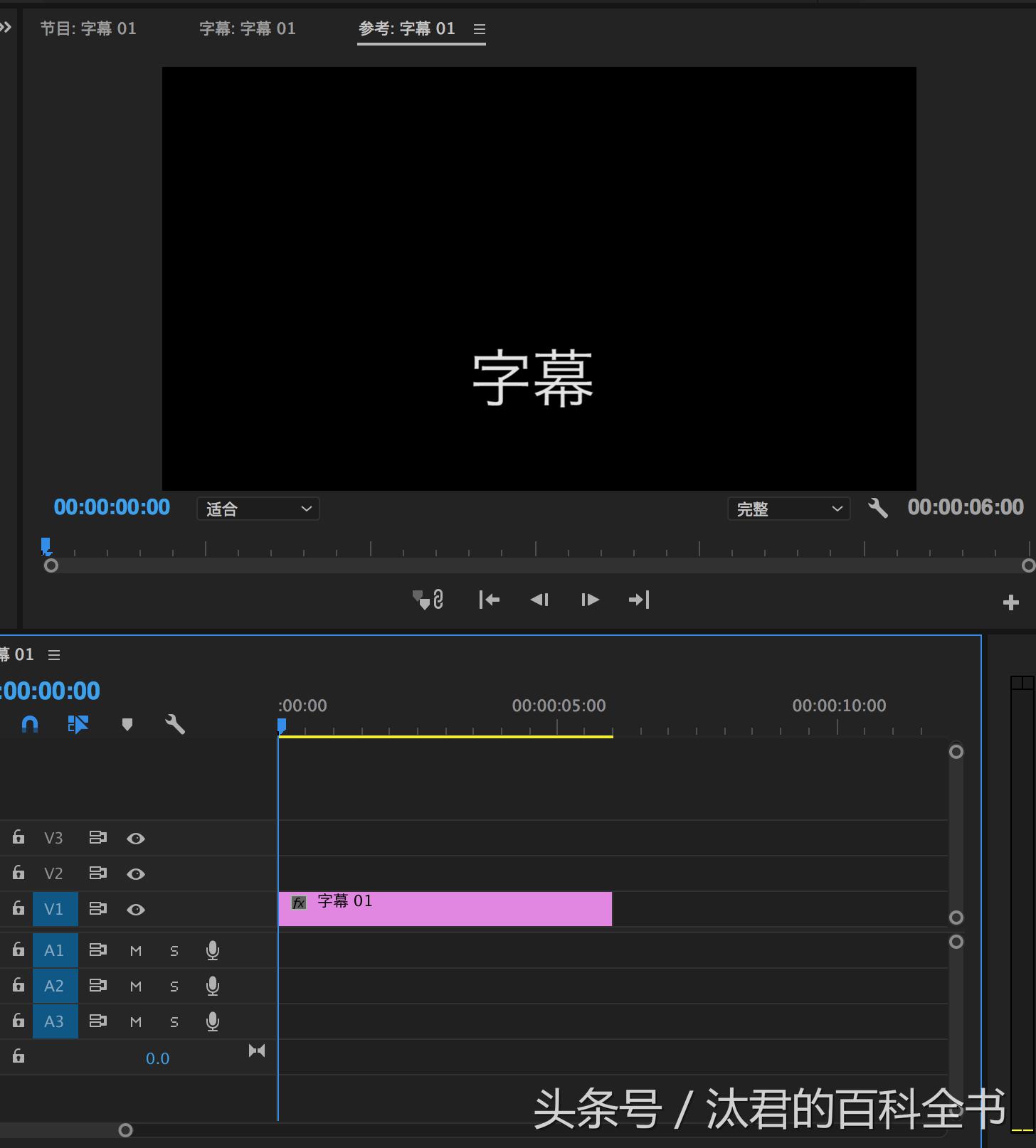Toggle sync lock on track V3

point(97,838)
